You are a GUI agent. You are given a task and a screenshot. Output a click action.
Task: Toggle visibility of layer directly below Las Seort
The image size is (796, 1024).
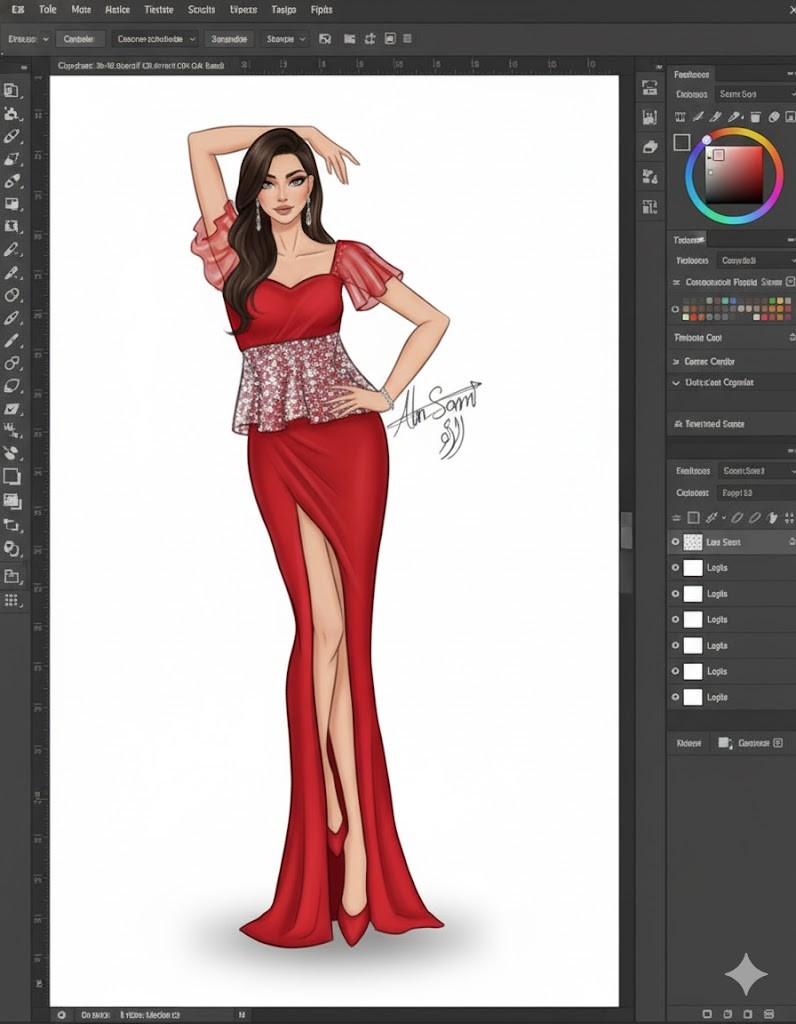click(675, 568)
